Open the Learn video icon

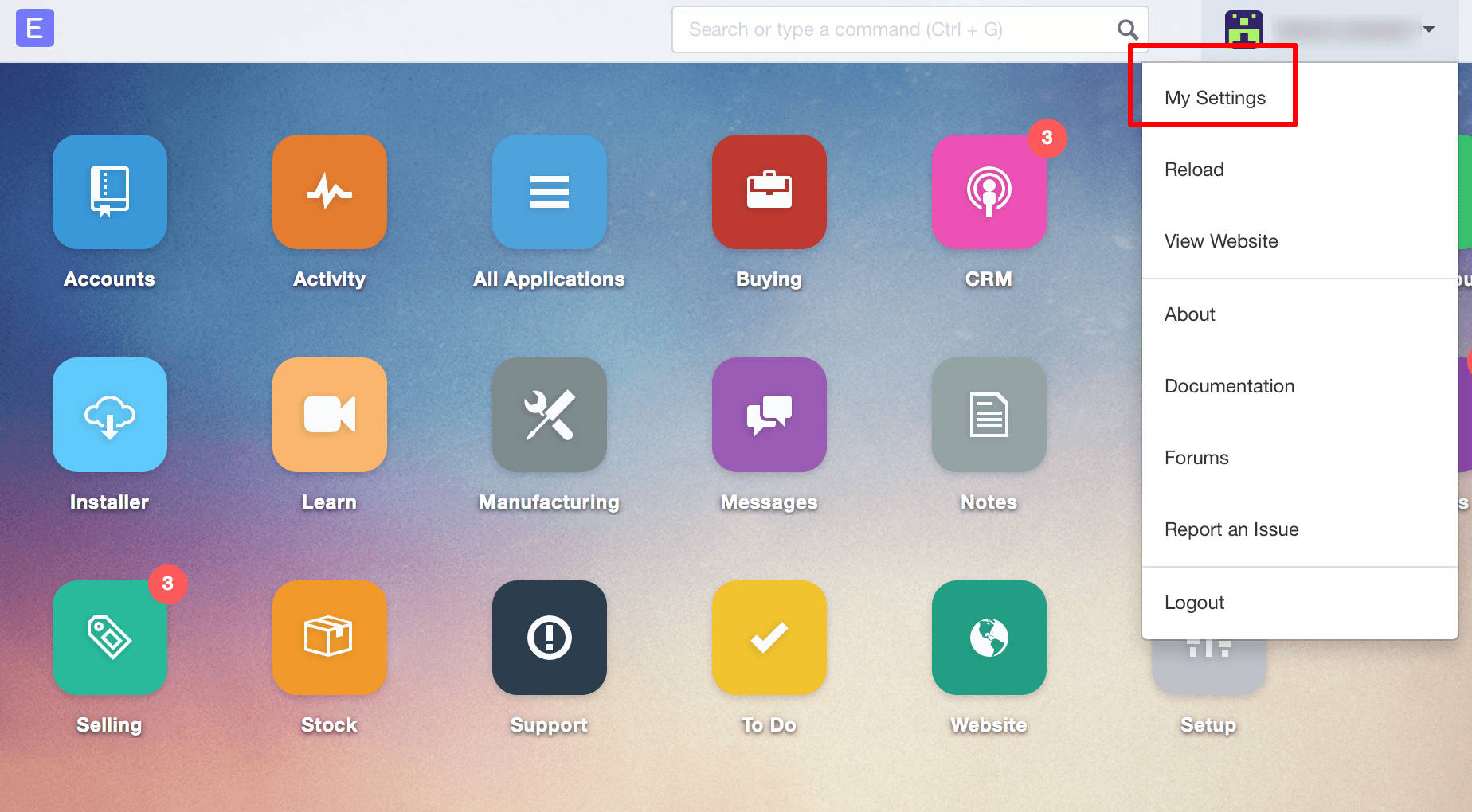click(x=330, y=415)
